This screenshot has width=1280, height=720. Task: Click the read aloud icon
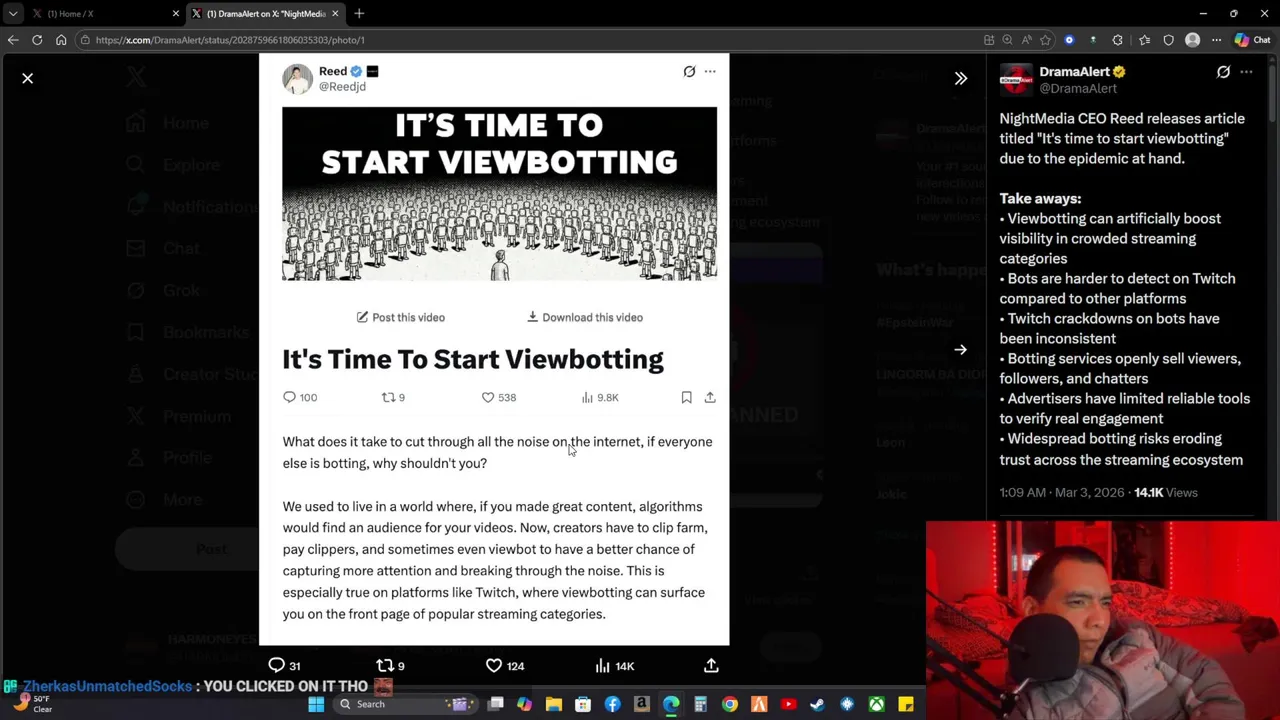tap(1026, 40)
